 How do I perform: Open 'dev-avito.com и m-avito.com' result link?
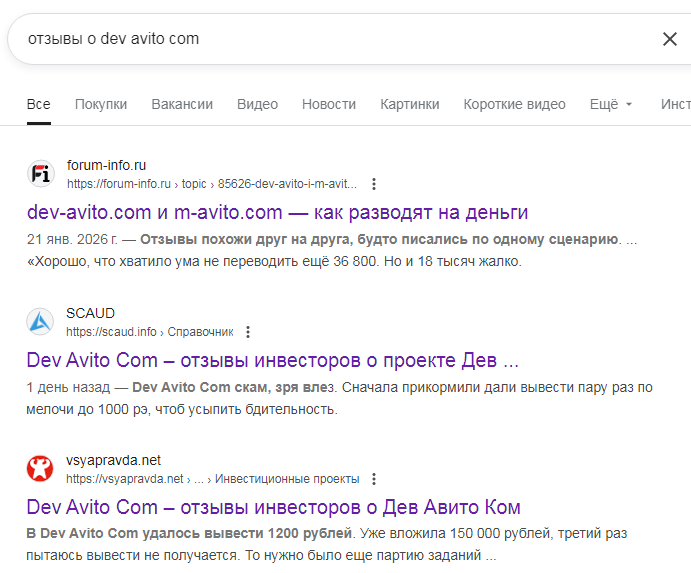coord(277,212)
